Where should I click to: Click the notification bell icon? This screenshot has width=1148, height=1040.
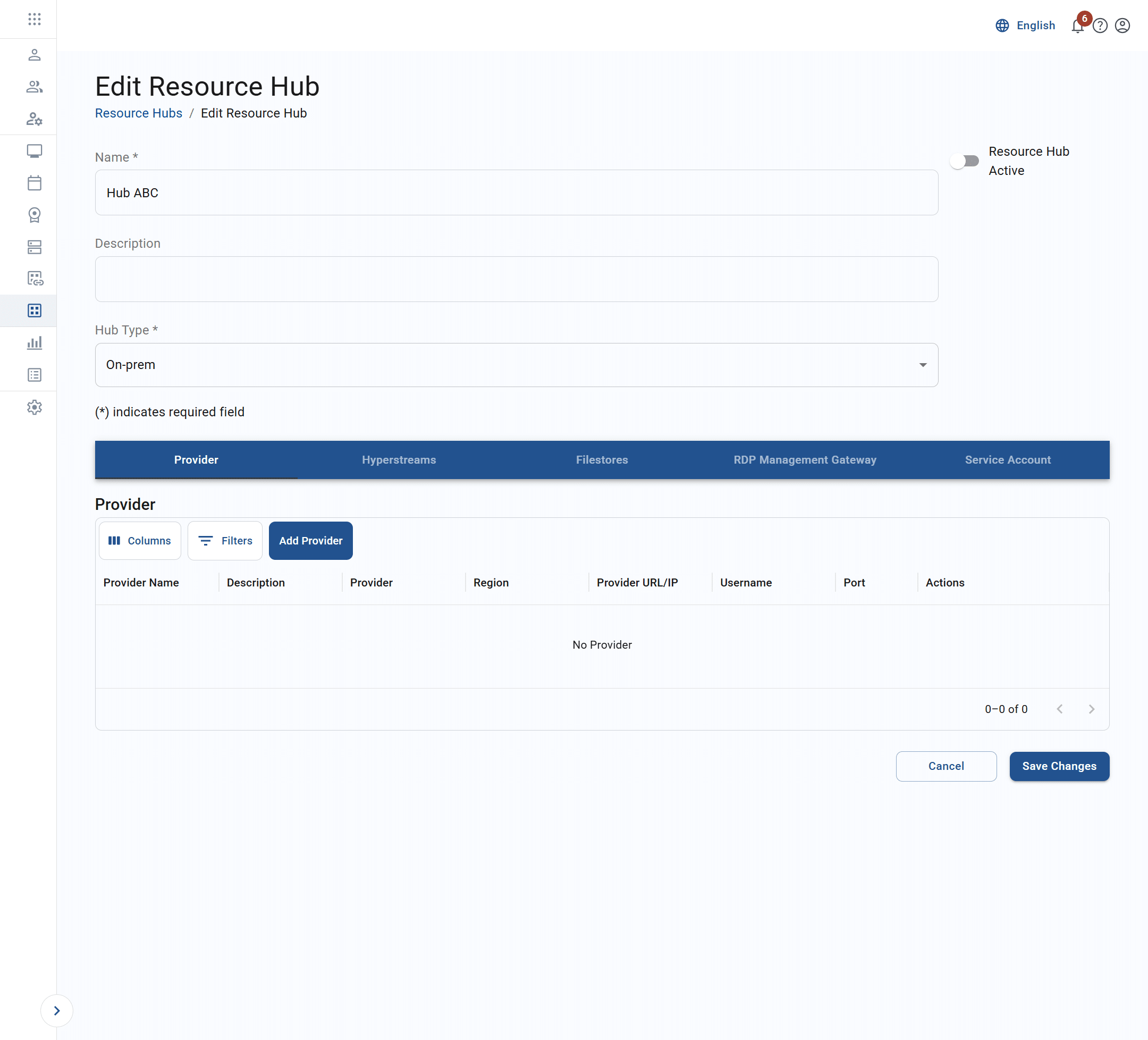1077,26
